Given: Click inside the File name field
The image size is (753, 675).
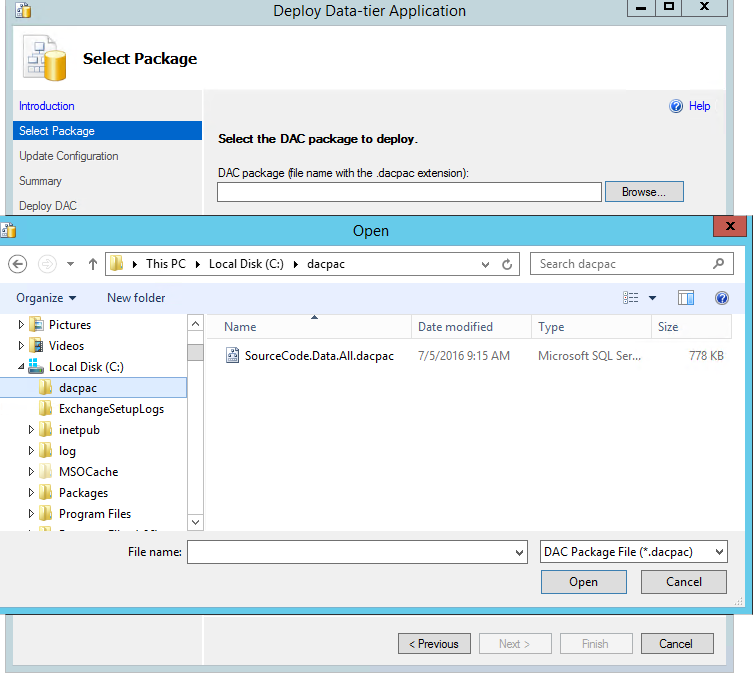Looking at the screenshot, I should click(x=350, y=552).
